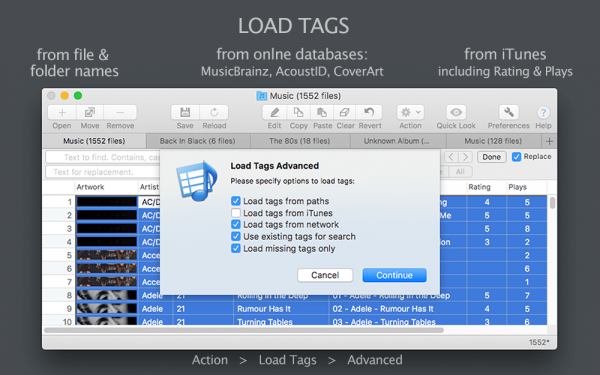This screenshot has height=375, width=600.
Task: Open Preferences wrench icon
Action: tap(509, 112)
